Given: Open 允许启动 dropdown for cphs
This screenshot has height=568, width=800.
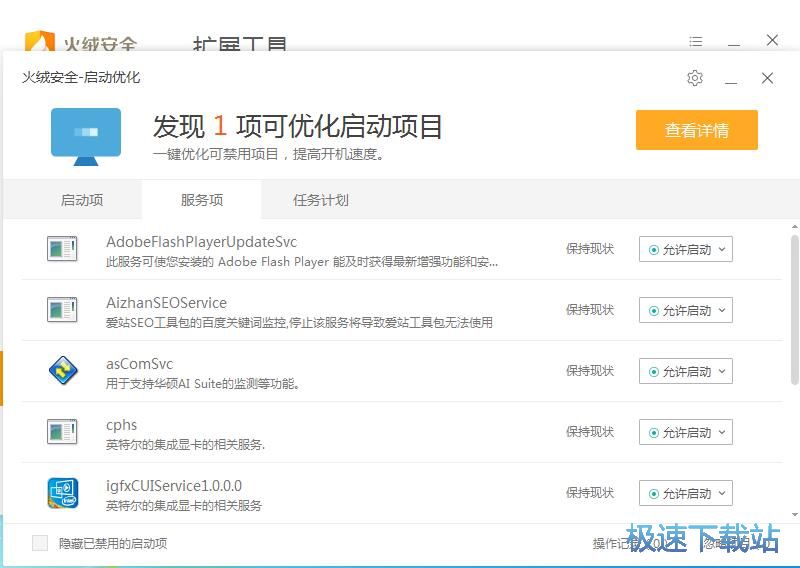Looking at the screenshot, I should (x=686, y=432).
